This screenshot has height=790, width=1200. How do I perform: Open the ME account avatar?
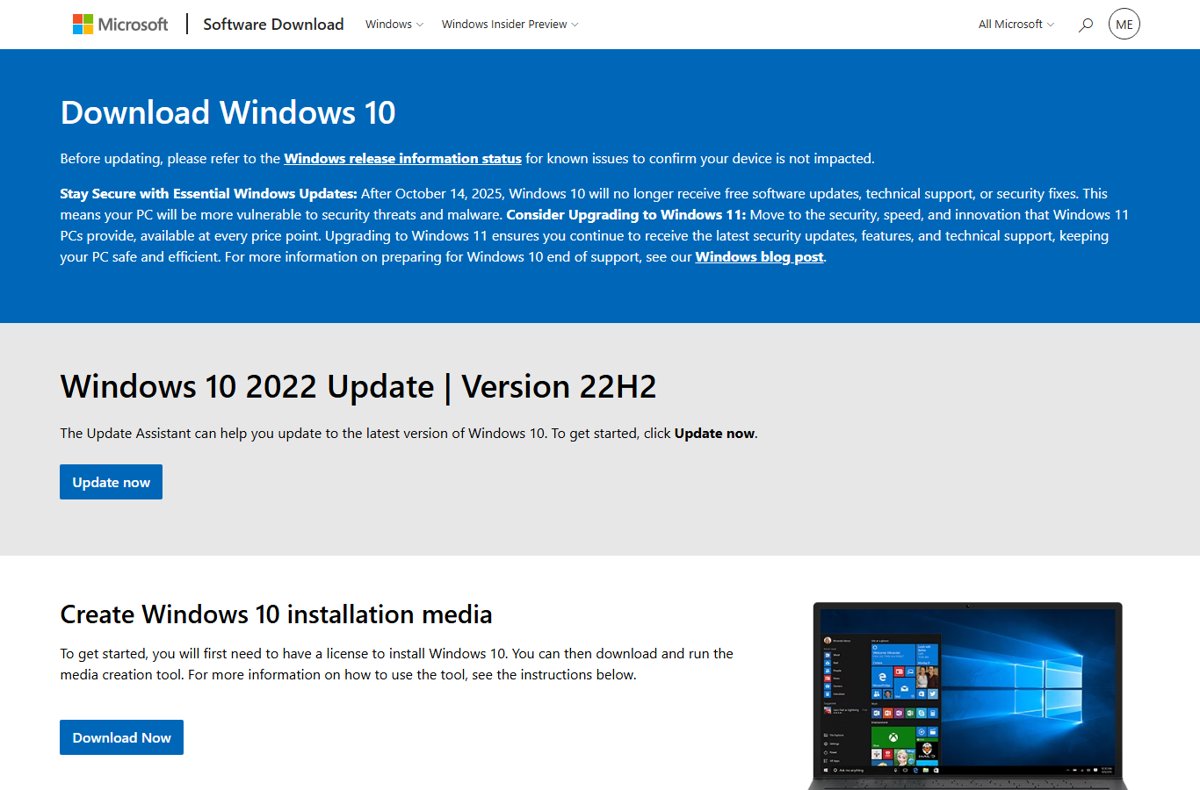1124,24
